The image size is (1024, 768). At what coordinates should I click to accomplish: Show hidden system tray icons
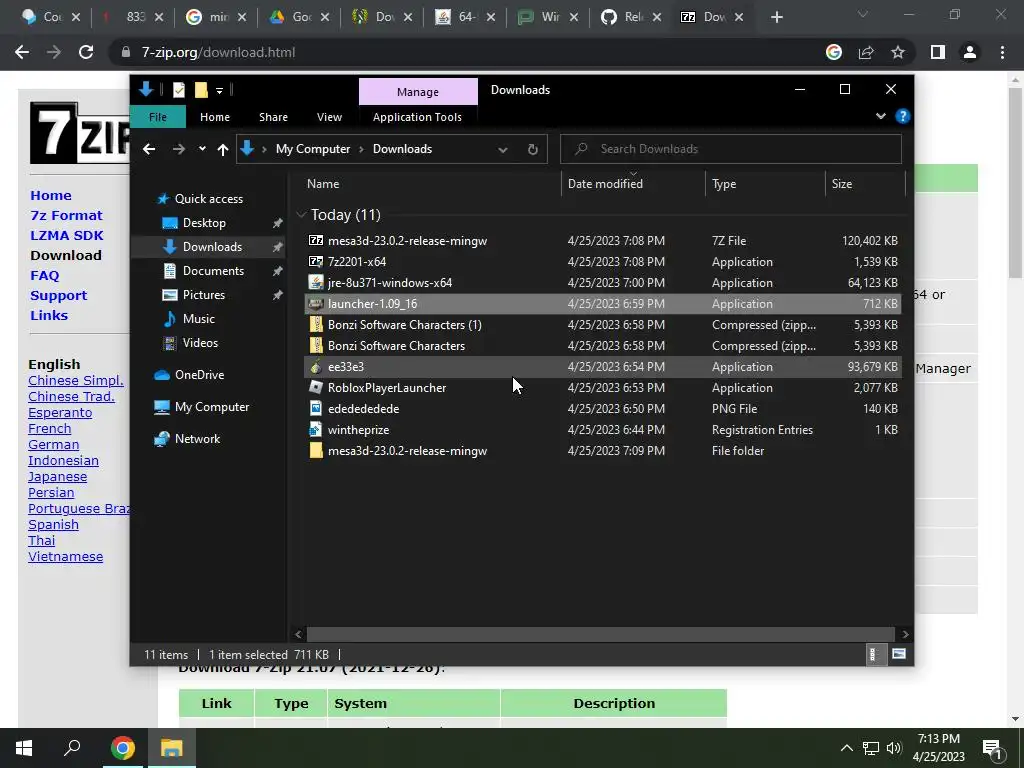(x=846, y=748)
